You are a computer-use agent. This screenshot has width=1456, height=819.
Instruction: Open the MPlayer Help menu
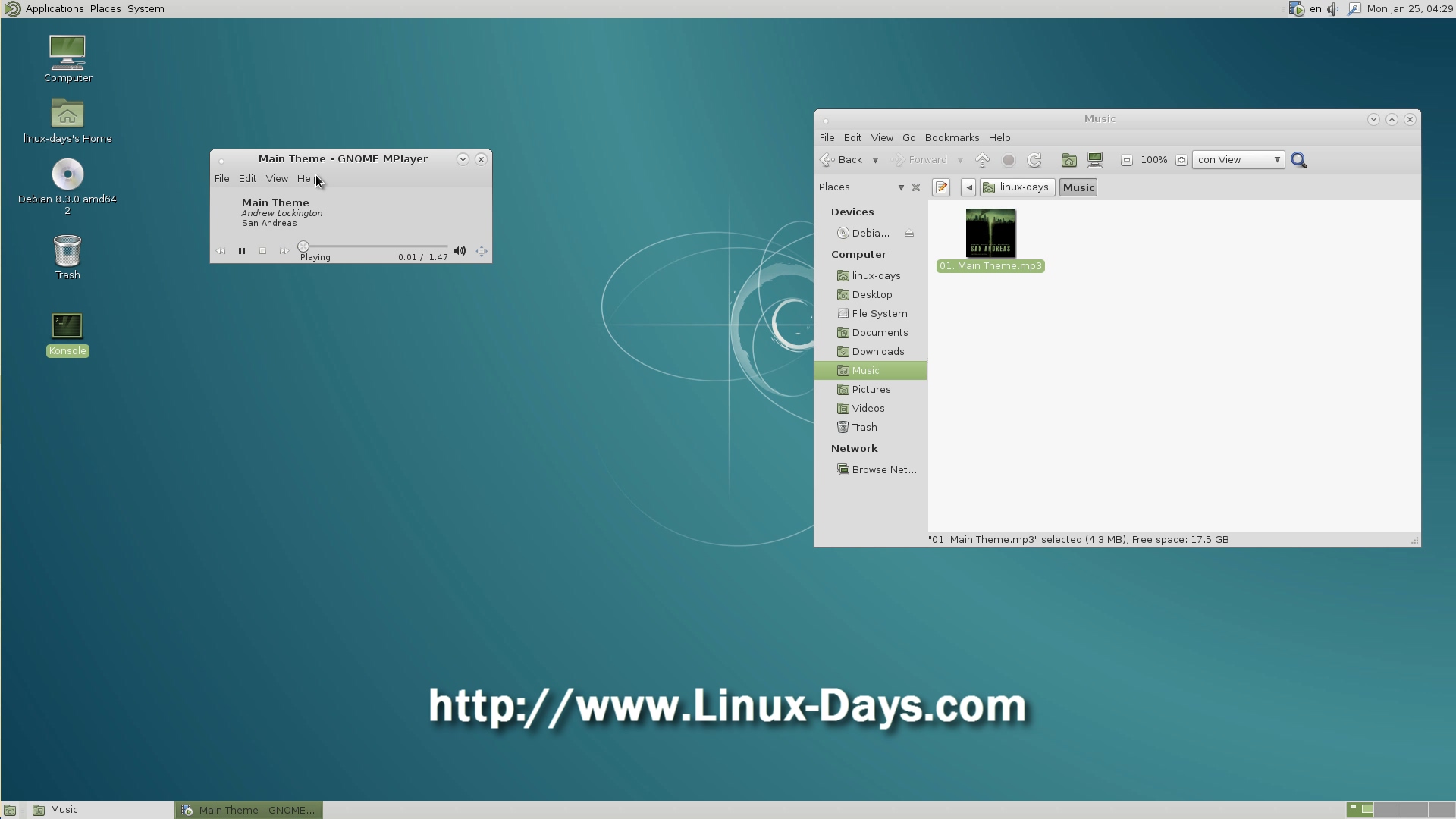pos(308,179)
